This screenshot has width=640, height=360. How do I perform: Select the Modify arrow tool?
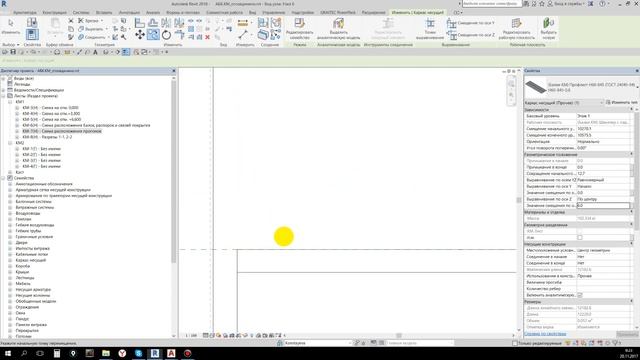(x=11, y=26)
